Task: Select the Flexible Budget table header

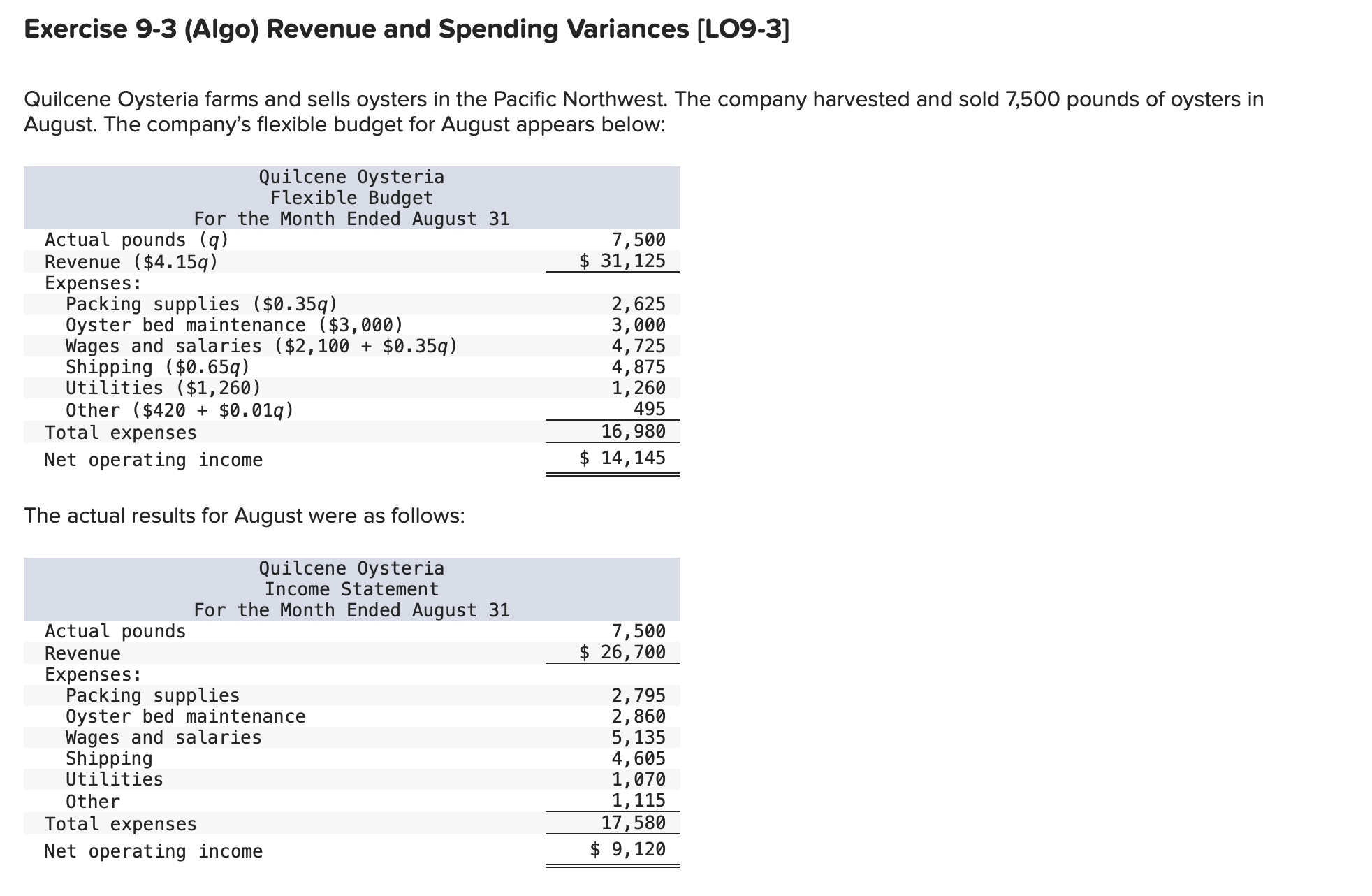Action: click(351, 197)
